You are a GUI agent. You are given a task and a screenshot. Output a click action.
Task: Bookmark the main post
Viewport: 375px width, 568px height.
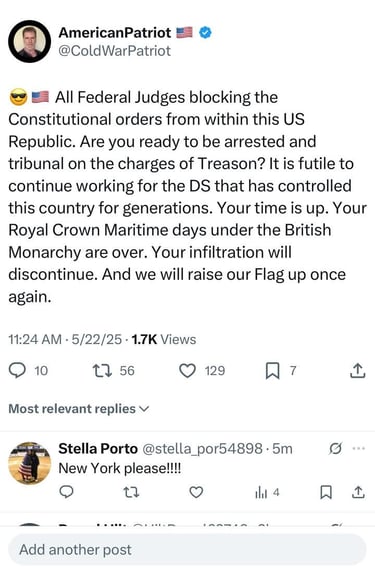tap(272, 371)
